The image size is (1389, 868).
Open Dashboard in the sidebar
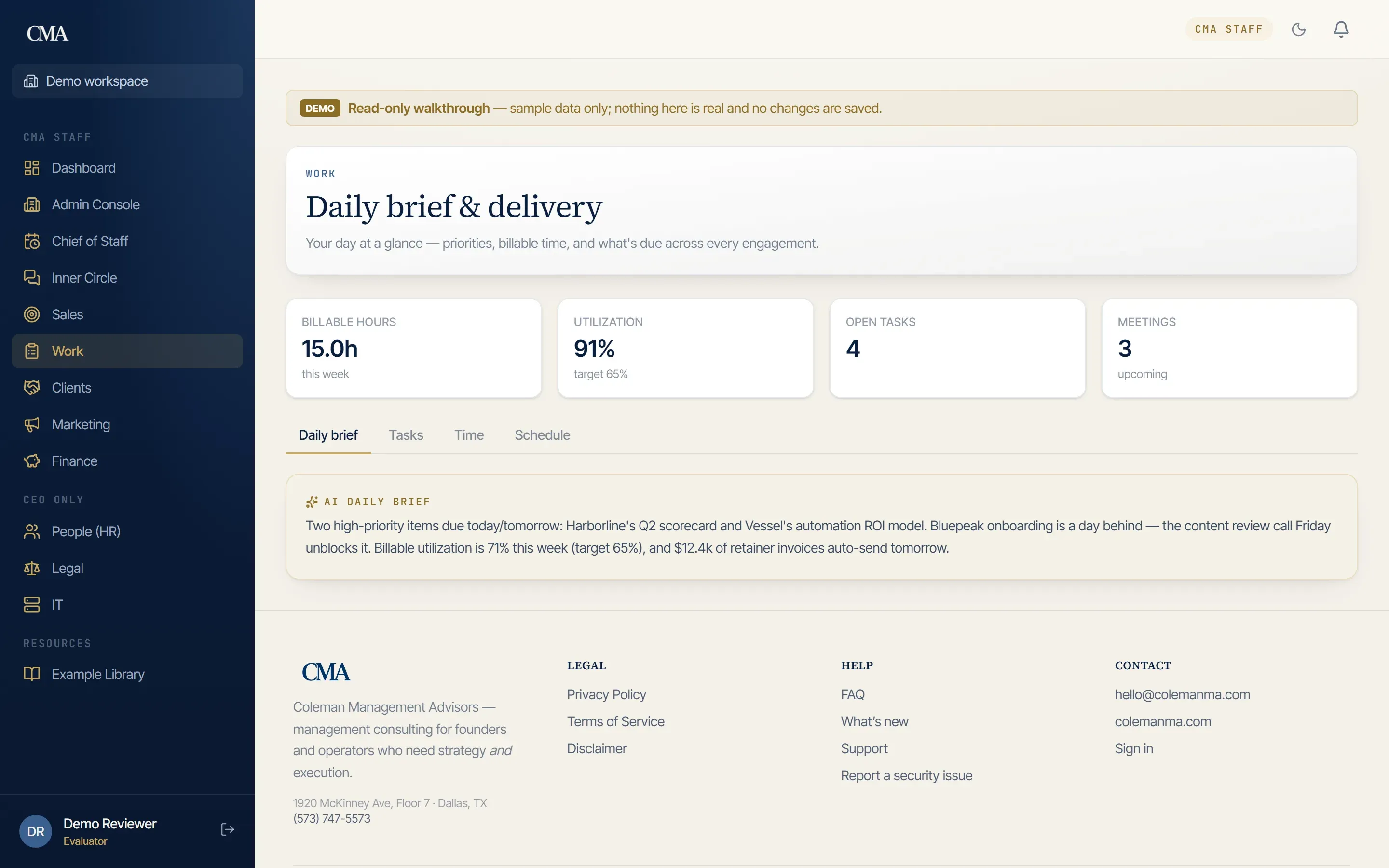point(127,168)
